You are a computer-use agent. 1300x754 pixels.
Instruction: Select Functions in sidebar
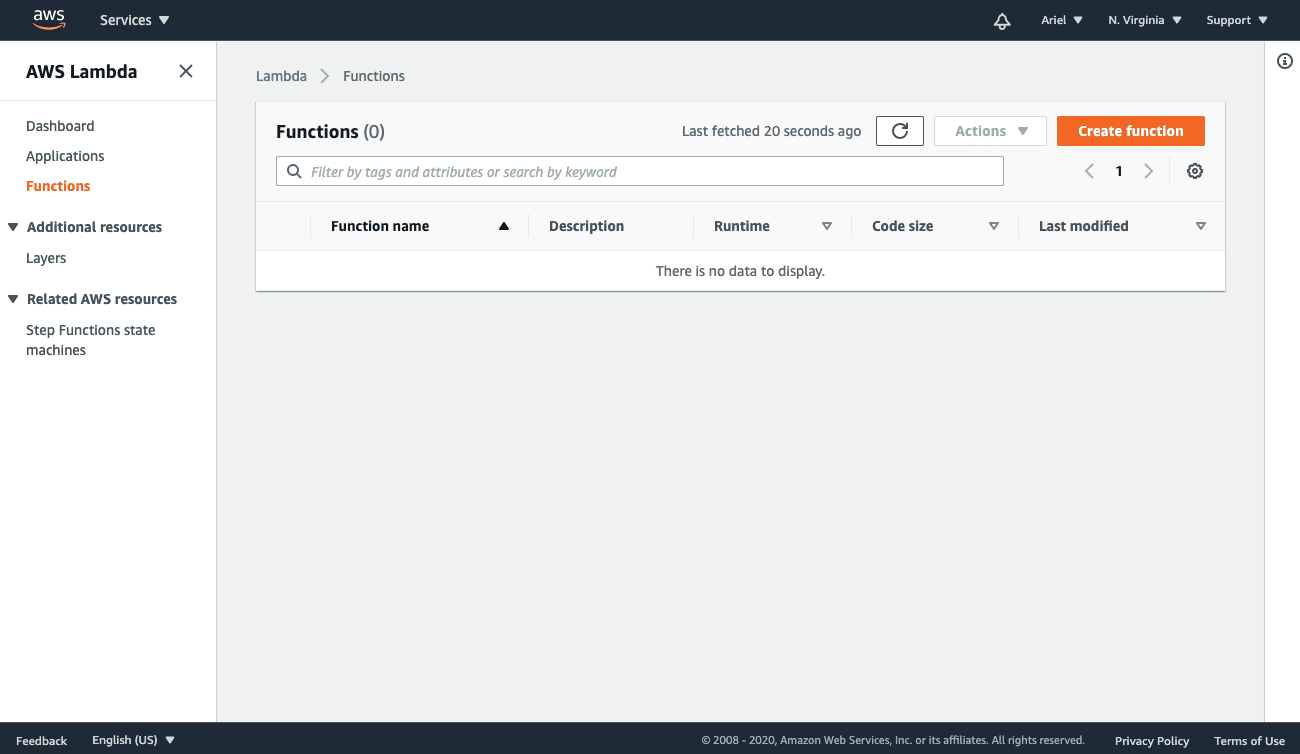[x=58, y=186]
